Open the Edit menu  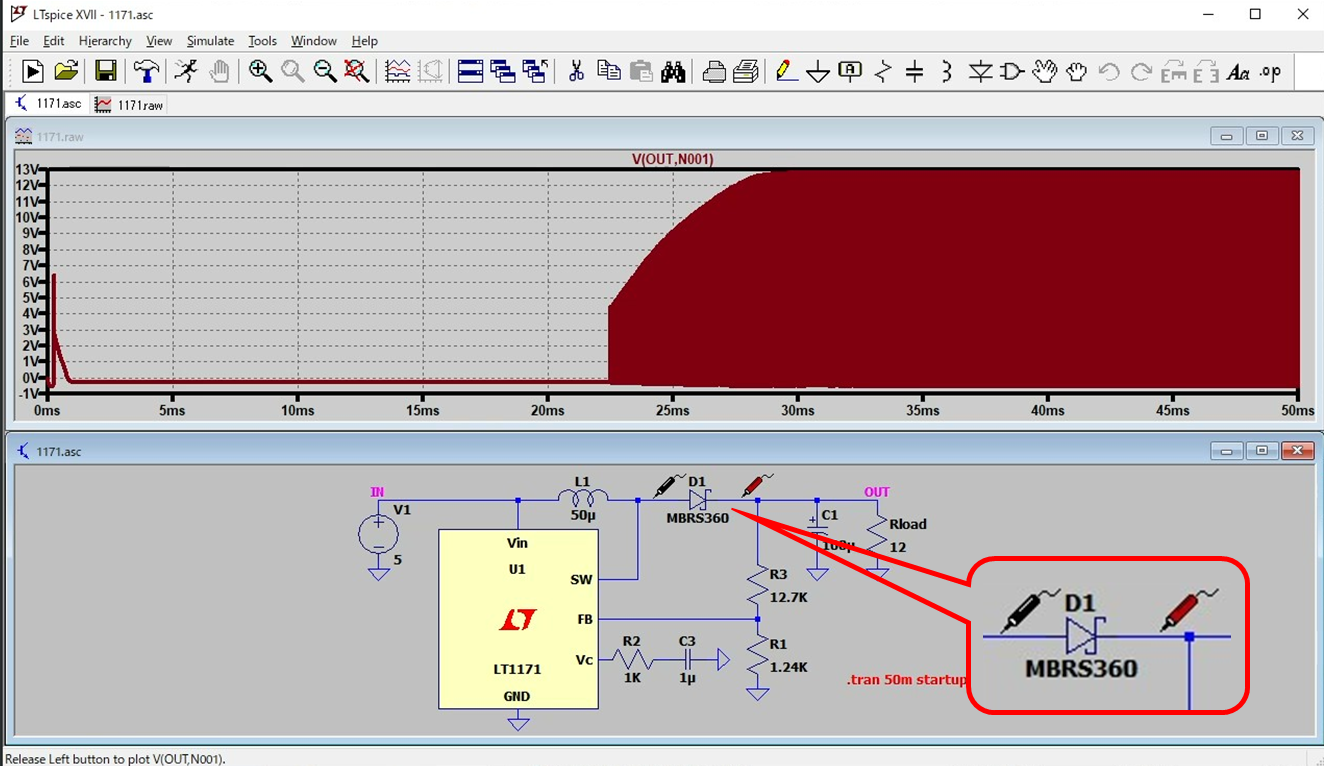(x=53, y=41)
